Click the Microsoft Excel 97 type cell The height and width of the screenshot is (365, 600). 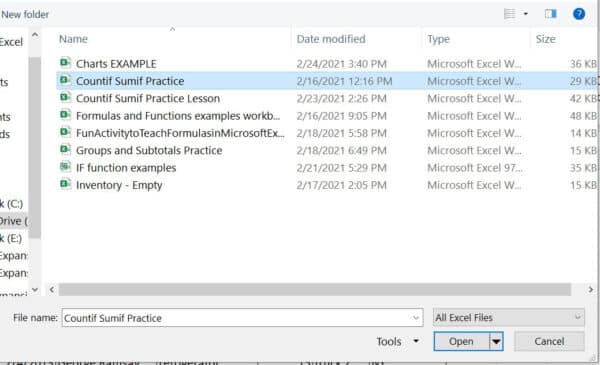tap(475, 168)
